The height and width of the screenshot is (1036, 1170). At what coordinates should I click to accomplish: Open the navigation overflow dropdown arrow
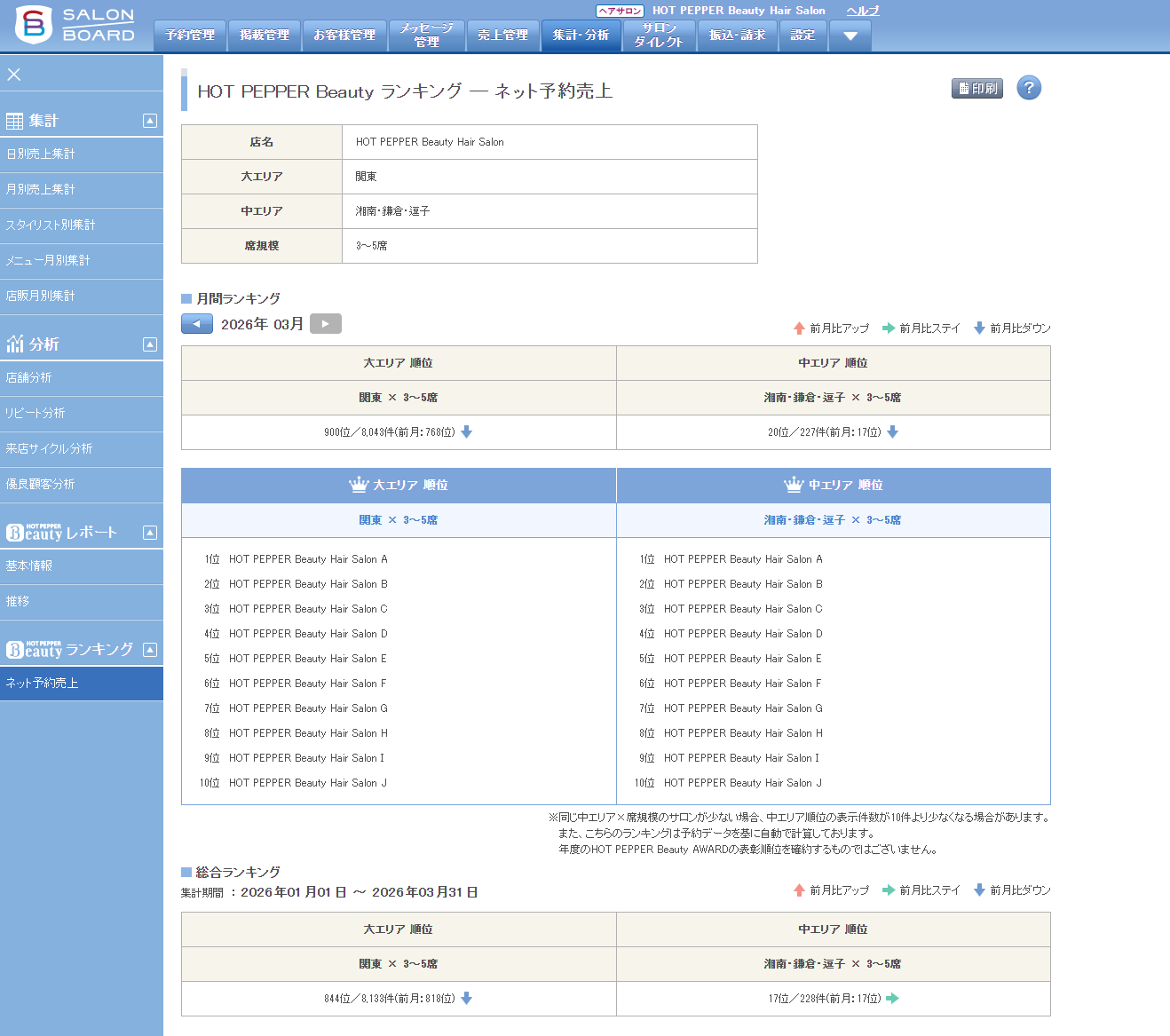[850, 36]
